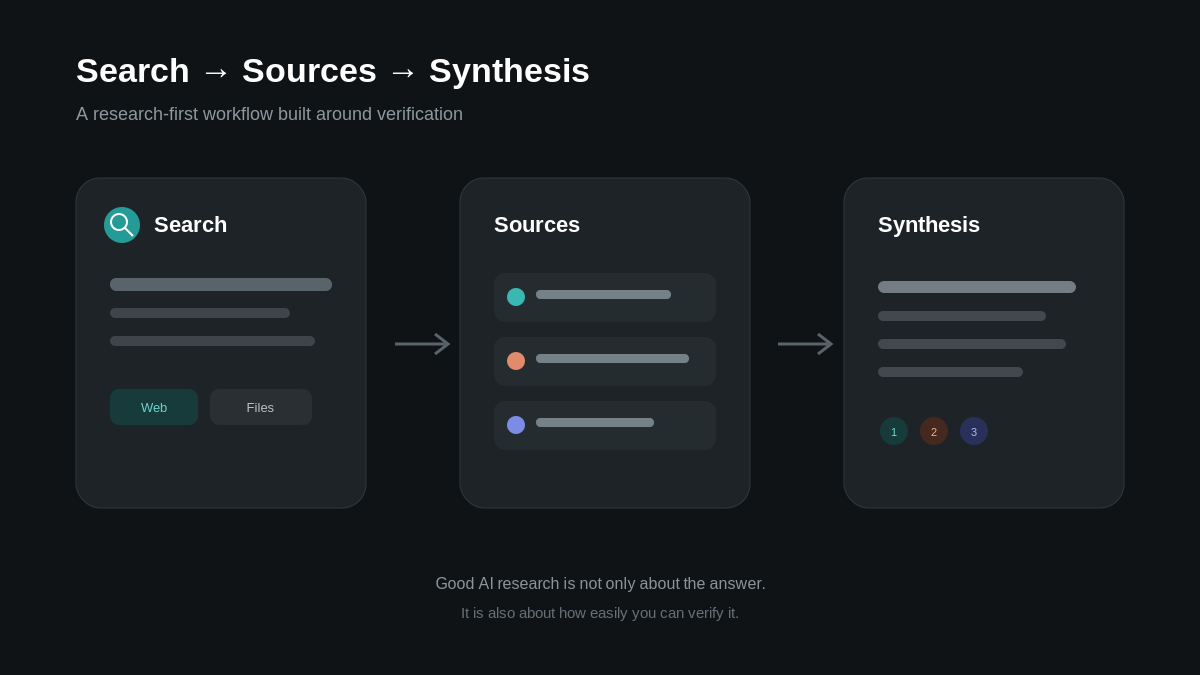Image resolution: width=1200 pixels, height=675 pixels.
Task: Click the teal magnifier Search icon
Action: 122,225
